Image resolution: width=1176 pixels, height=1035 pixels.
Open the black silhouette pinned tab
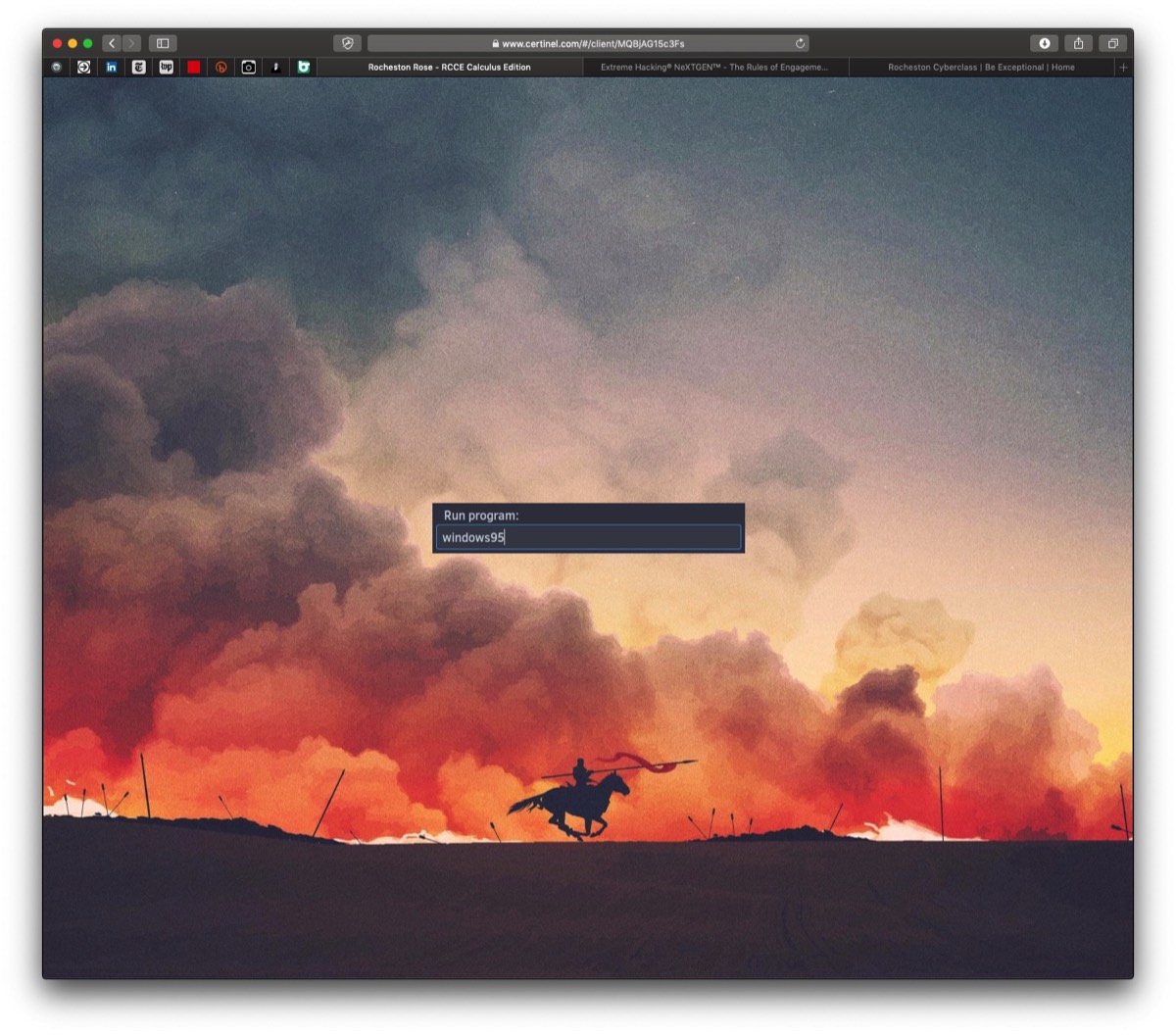click(x=276, y=68)
